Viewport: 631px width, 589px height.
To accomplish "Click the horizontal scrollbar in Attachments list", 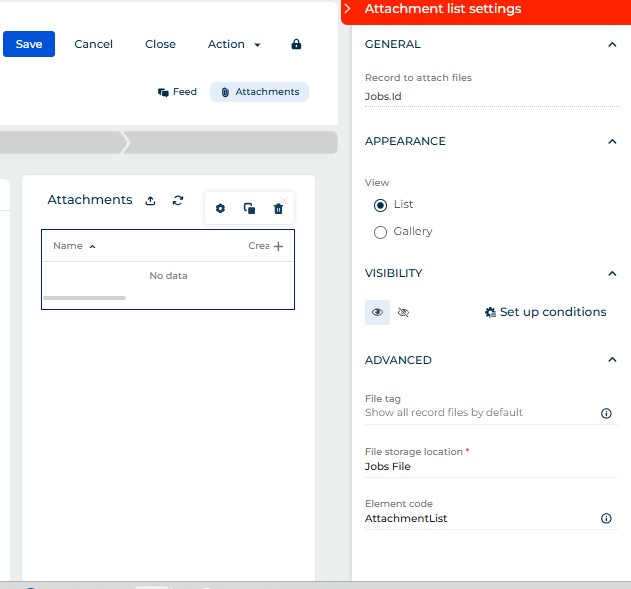I will click(x=85, y=298).
